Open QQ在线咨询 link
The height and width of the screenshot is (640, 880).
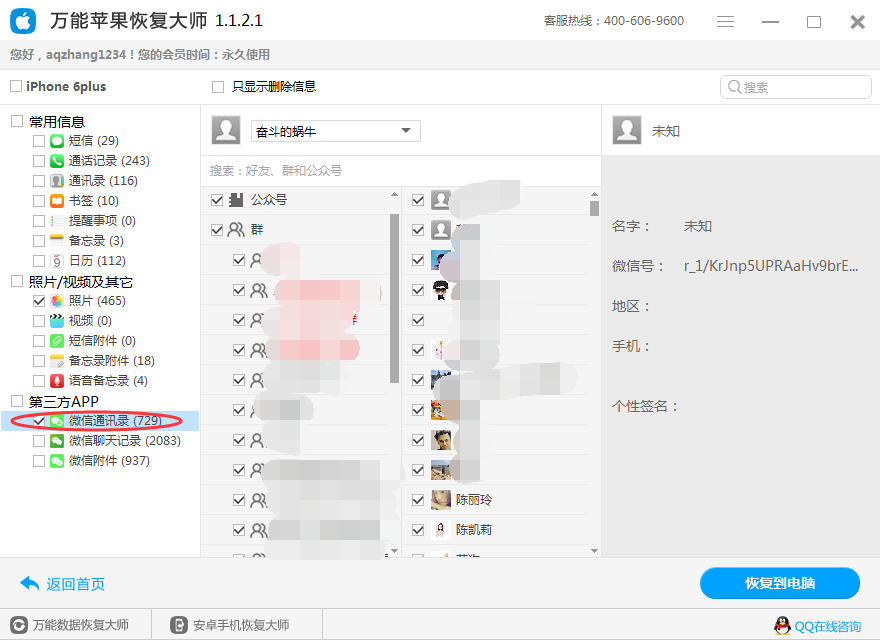[828, 627]
